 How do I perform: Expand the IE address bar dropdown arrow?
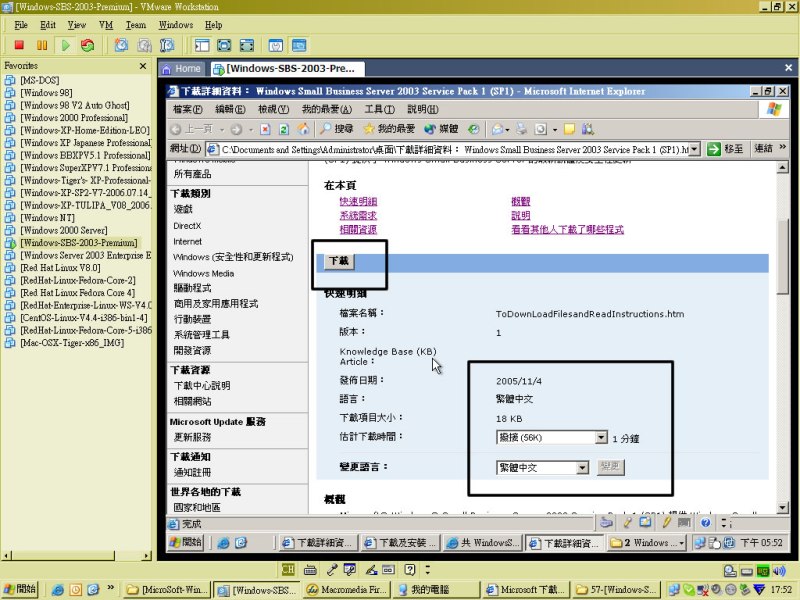coord(694,149)
